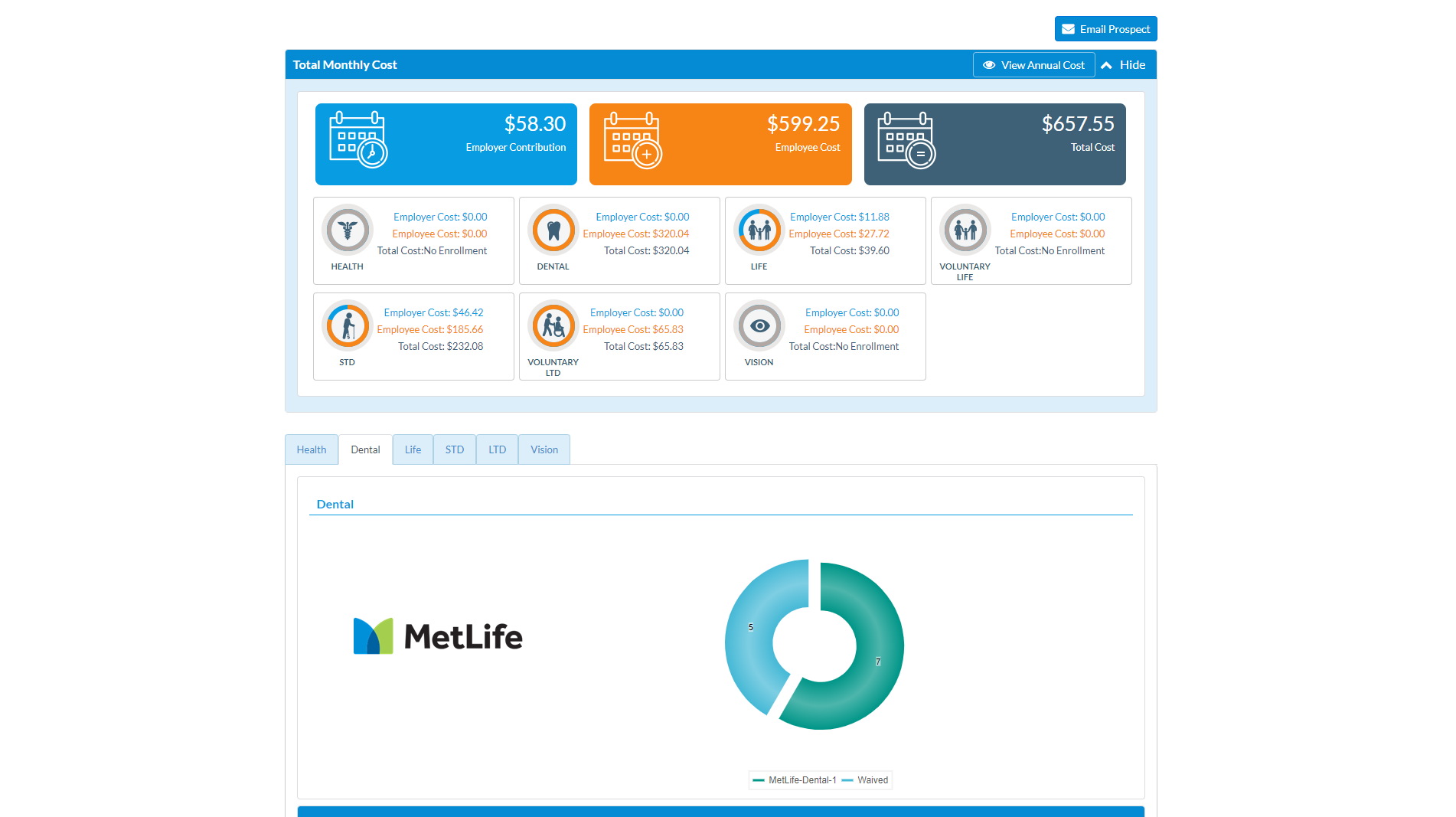
Task: Toggle MetLife-Dental-1 in the chart legend
Action: 795,780
